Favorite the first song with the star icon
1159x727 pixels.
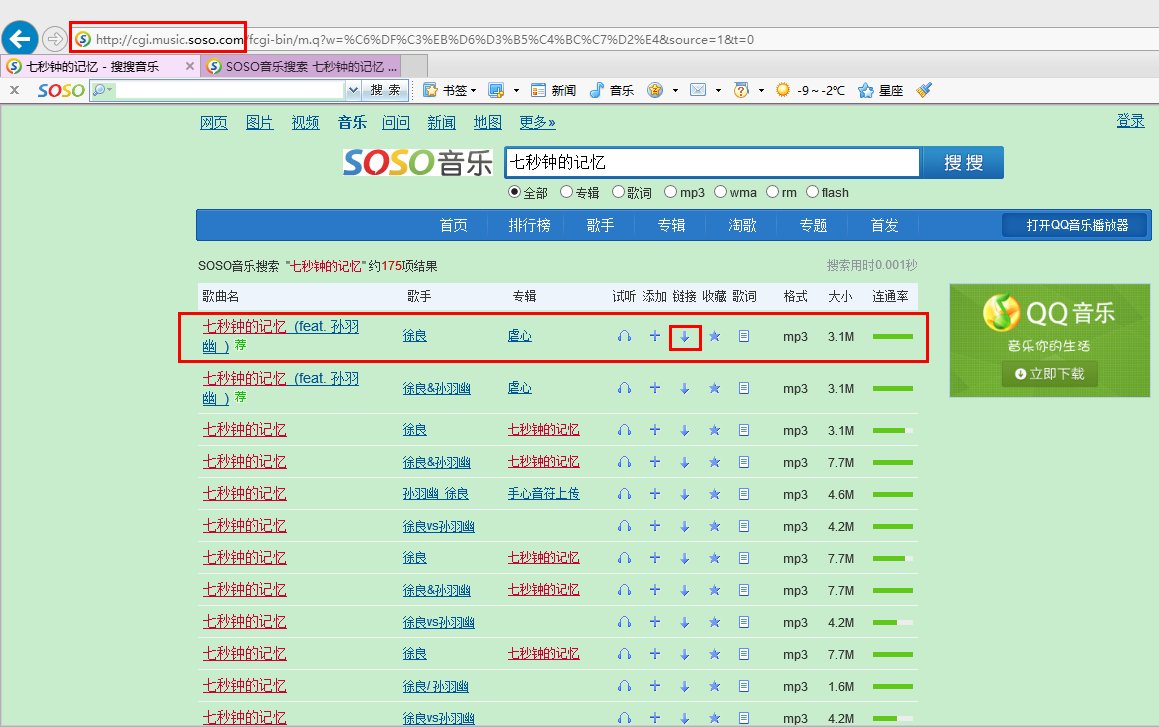[x=714, y=337]
